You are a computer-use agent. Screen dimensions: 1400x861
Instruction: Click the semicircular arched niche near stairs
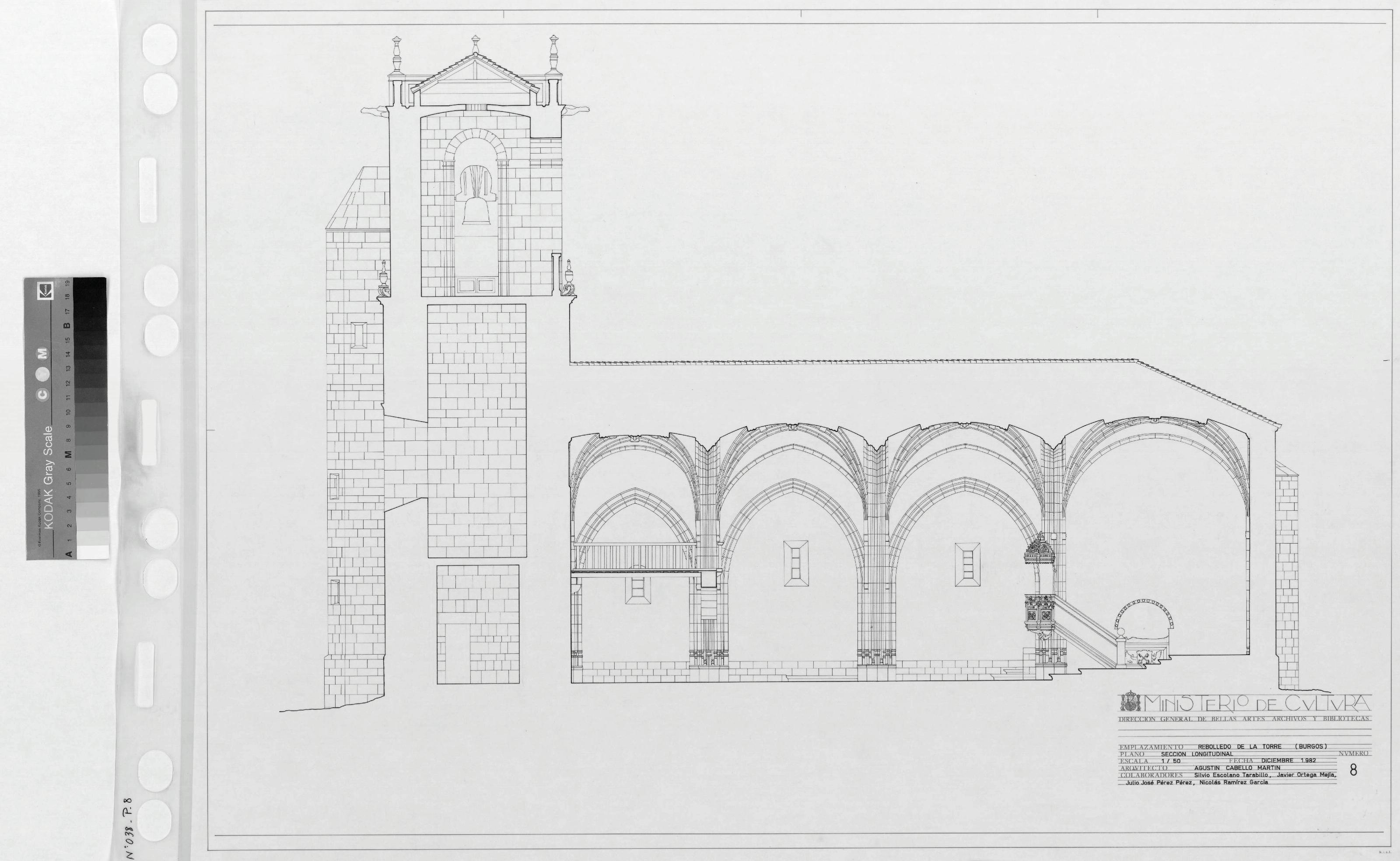[x=1144, y=619]
